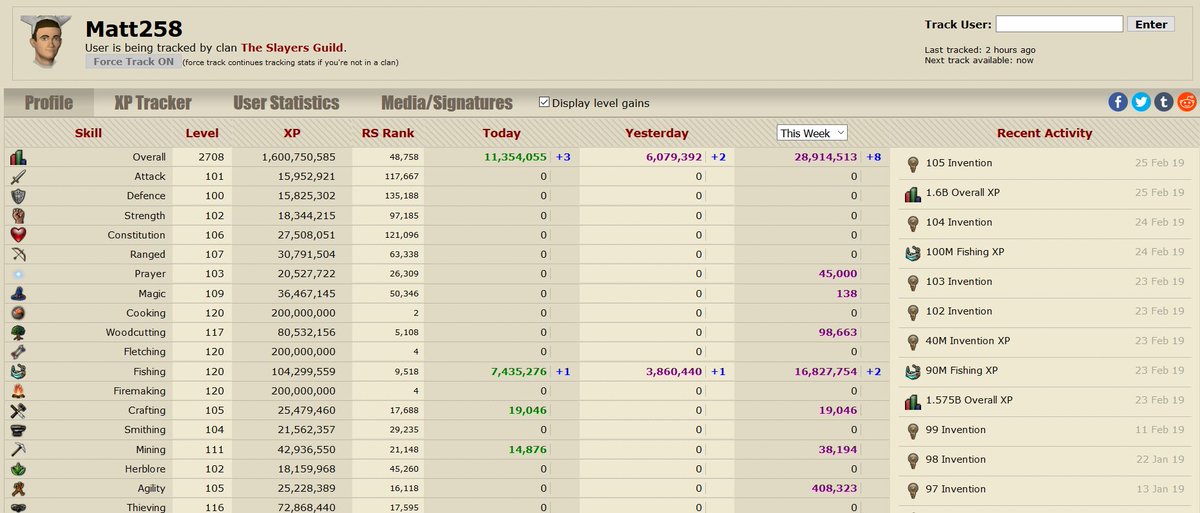Click the Enter button to track user
Viewport: 1200px width, 513px height.
1151,24
